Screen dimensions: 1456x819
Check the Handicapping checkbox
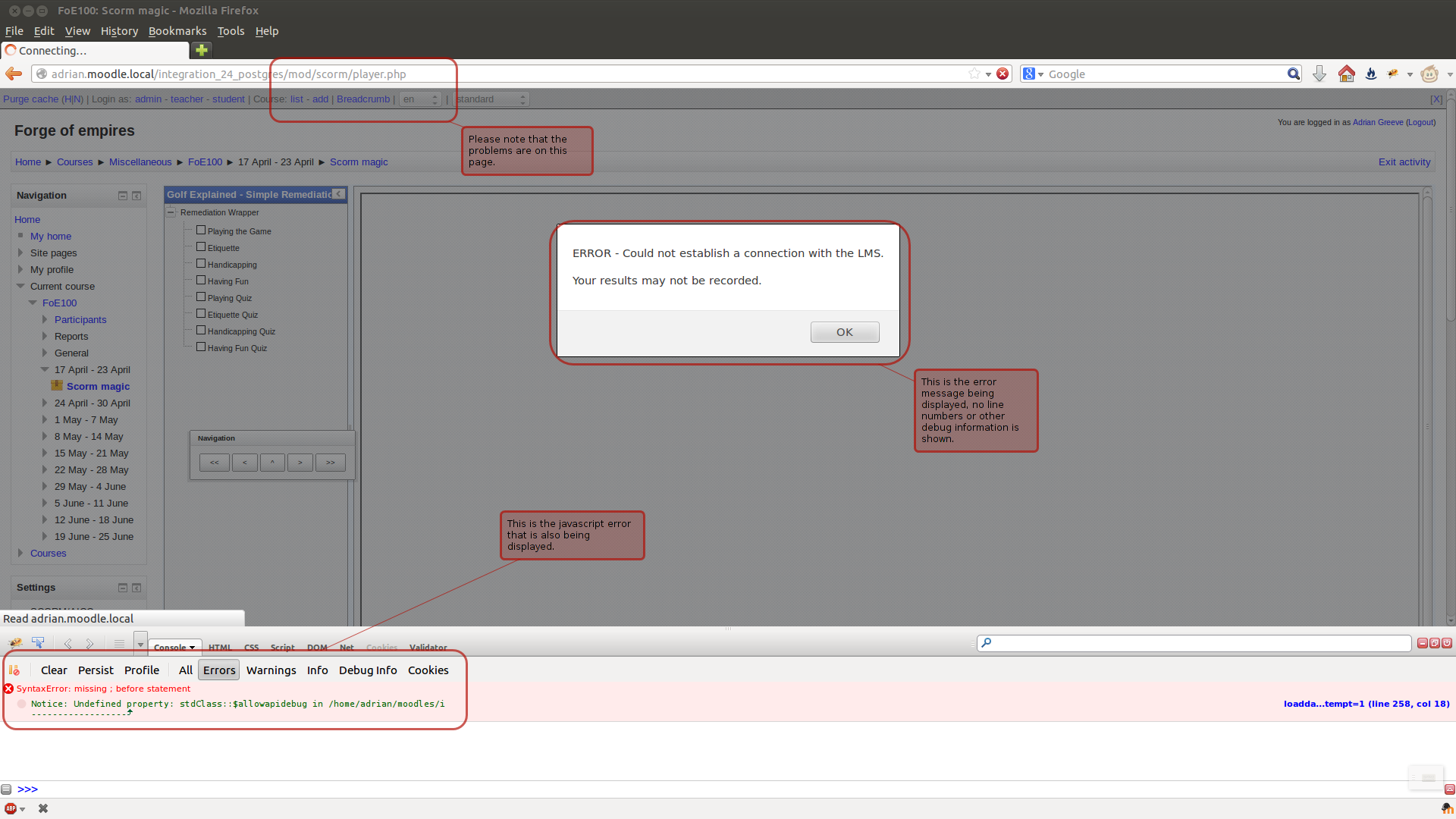tap(201, 263)
